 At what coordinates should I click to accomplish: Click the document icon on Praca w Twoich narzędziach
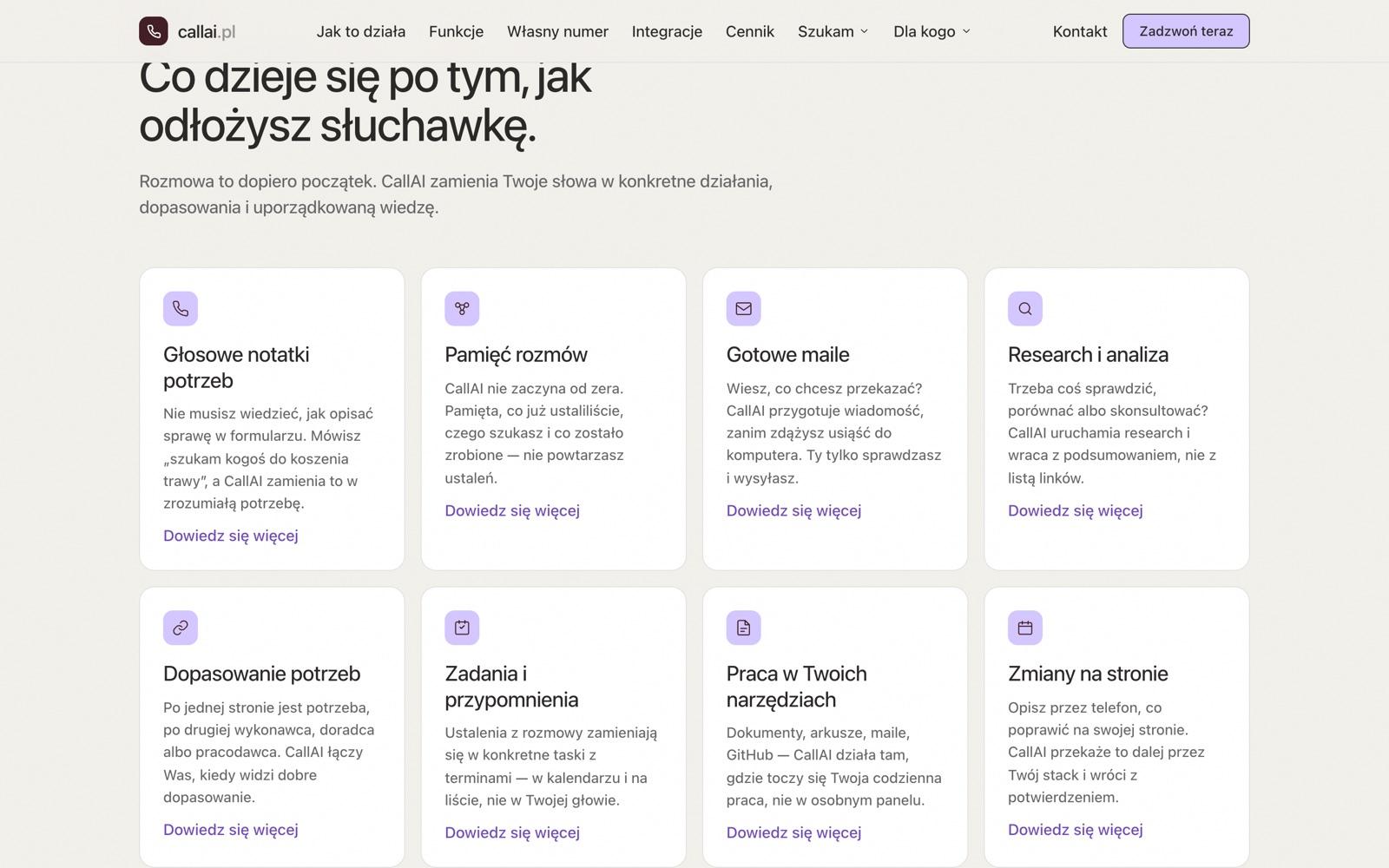point(744,628)
